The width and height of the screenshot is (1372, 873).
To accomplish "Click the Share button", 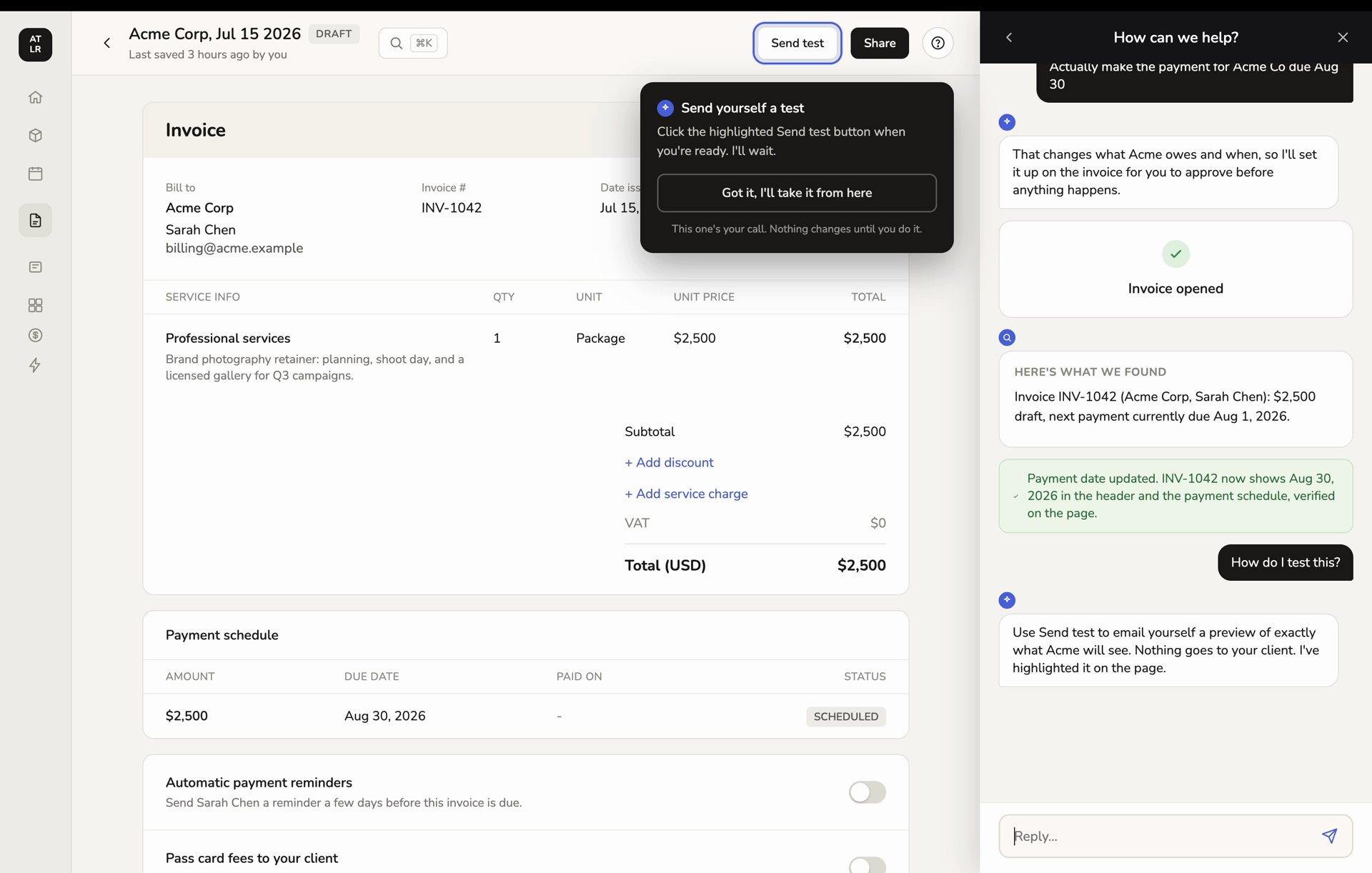I will [x=879, y=43].
